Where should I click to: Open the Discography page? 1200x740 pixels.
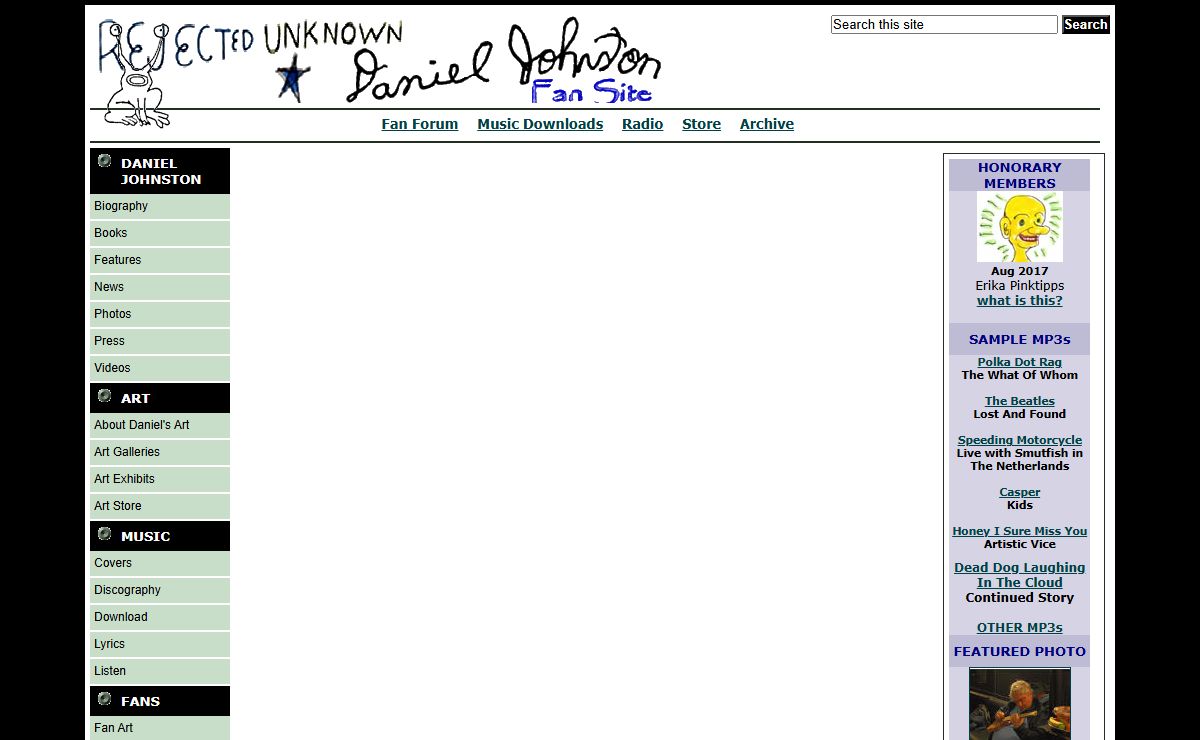click(x=160, y=590)
